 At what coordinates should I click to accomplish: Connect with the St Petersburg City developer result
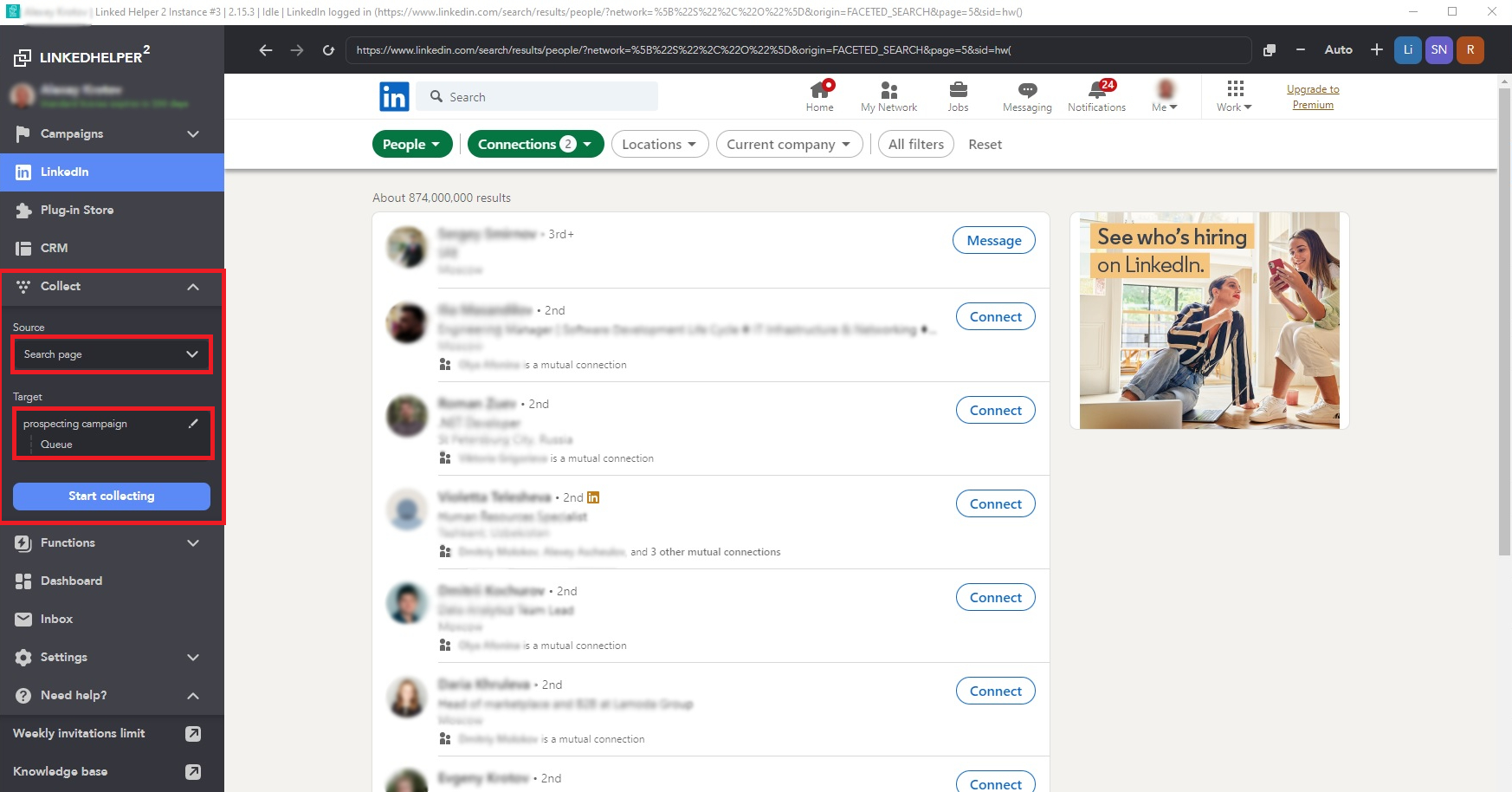click(x=996, y=411)
